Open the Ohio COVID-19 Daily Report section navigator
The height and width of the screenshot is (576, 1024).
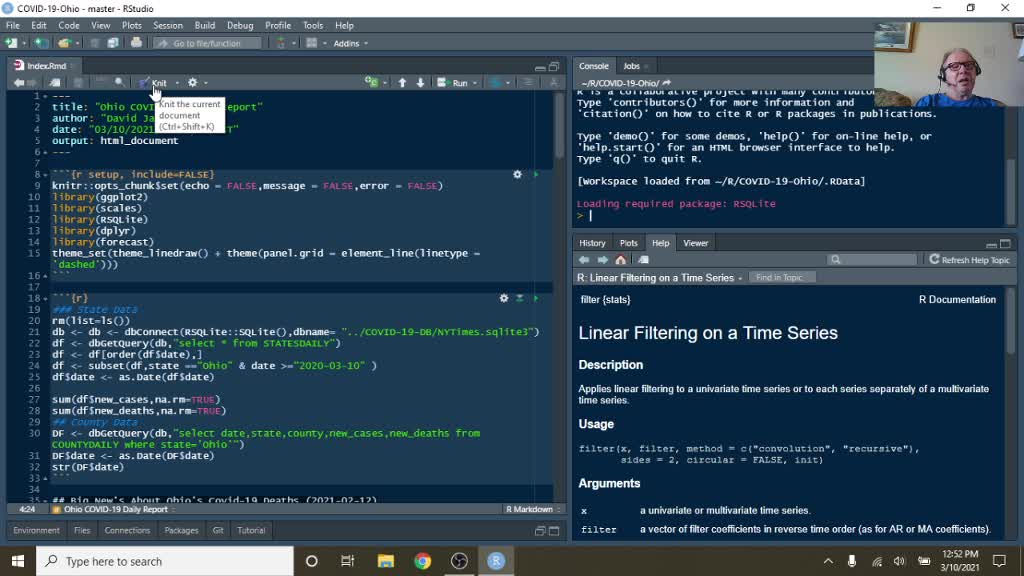[x=114, y=509]
